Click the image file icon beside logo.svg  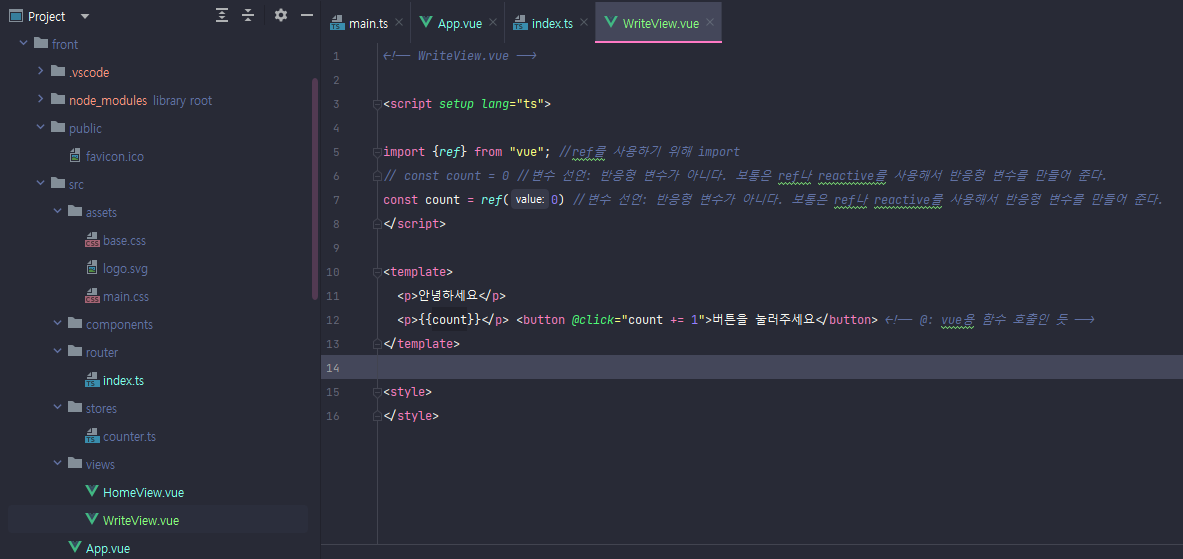click(x=92, y=269)
